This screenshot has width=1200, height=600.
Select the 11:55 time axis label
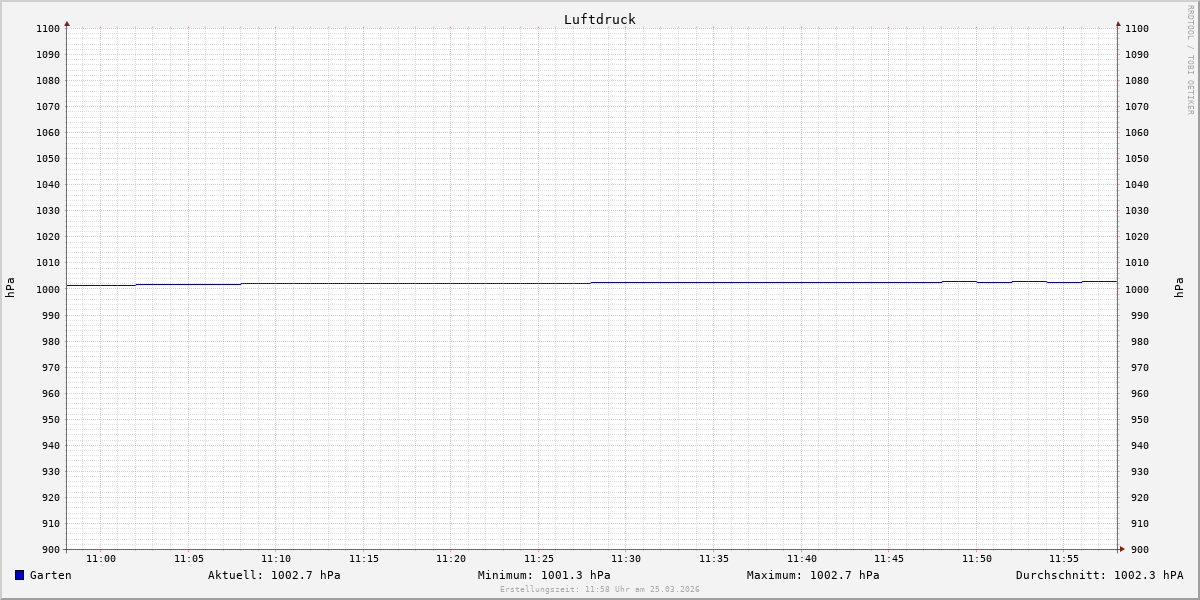pos(1064,559)
